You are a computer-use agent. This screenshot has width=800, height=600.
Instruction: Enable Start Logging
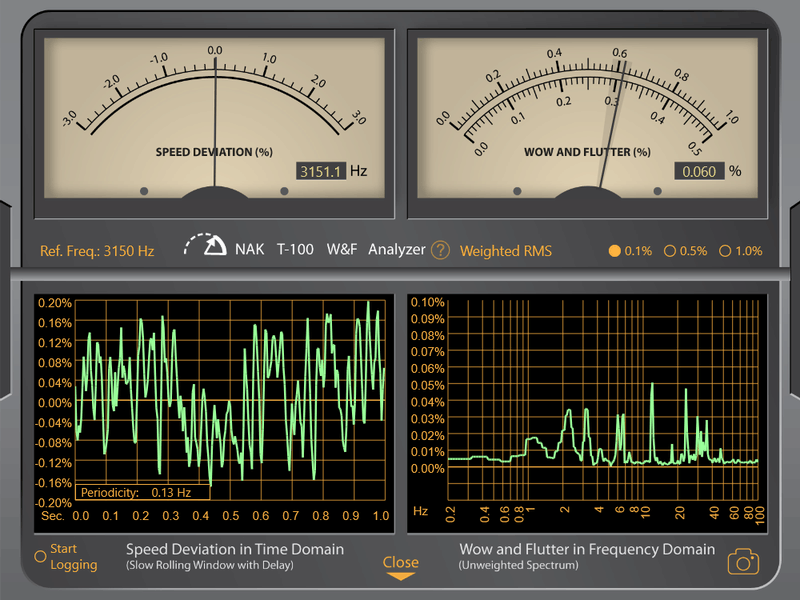[40, 556]
